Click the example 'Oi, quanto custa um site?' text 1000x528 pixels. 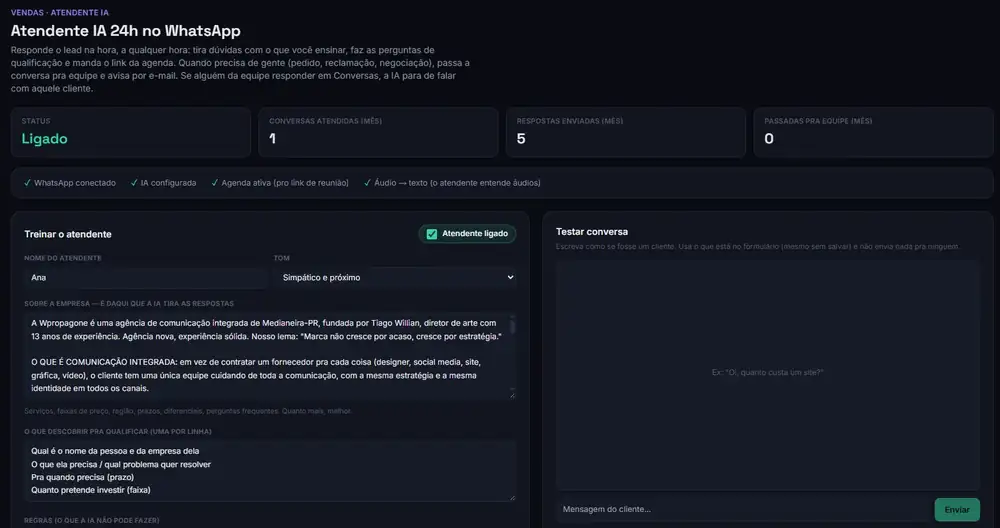coord(768,372)
